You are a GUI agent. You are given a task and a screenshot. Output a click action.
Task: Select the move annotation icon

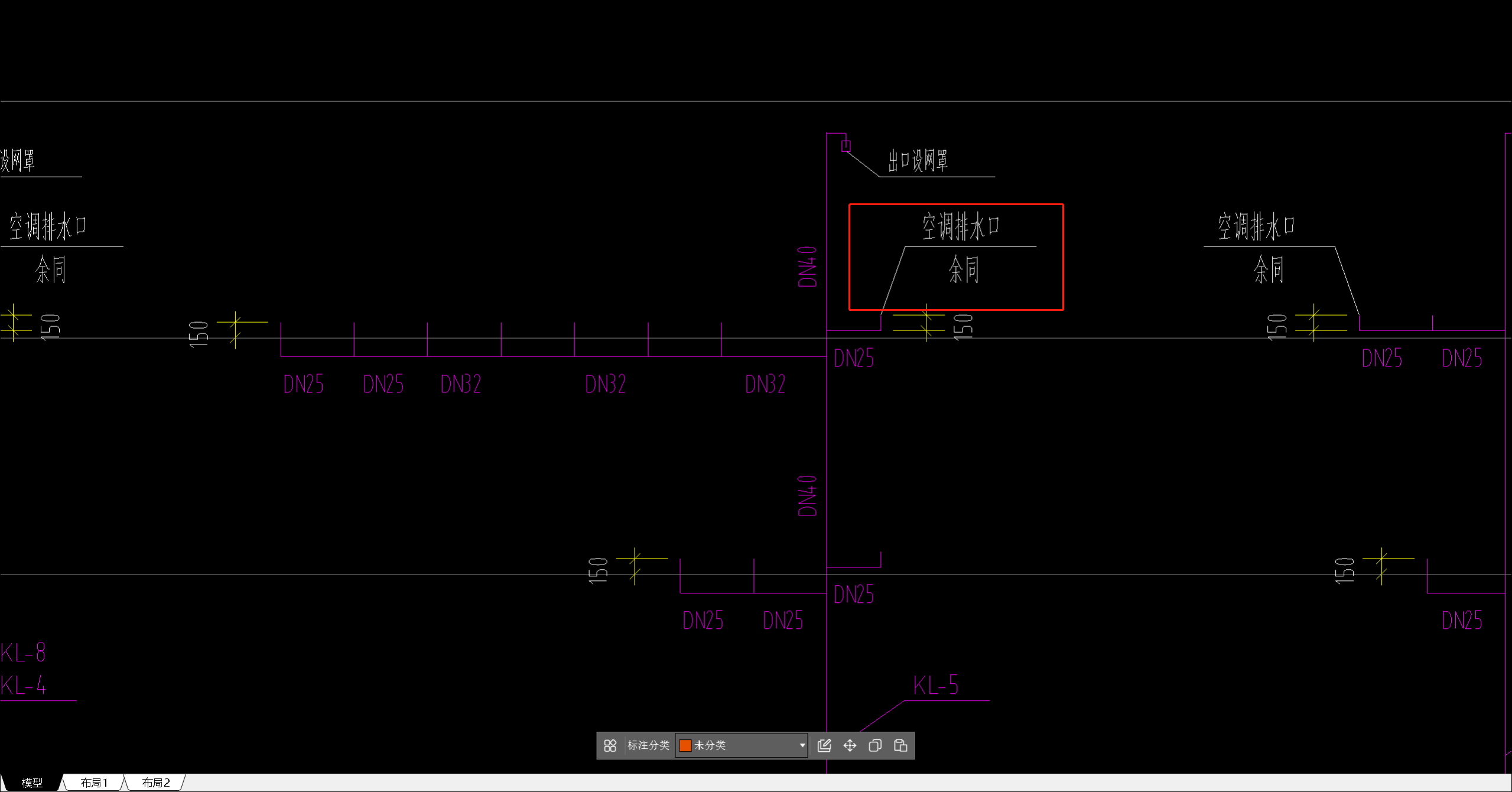[850, 745]
